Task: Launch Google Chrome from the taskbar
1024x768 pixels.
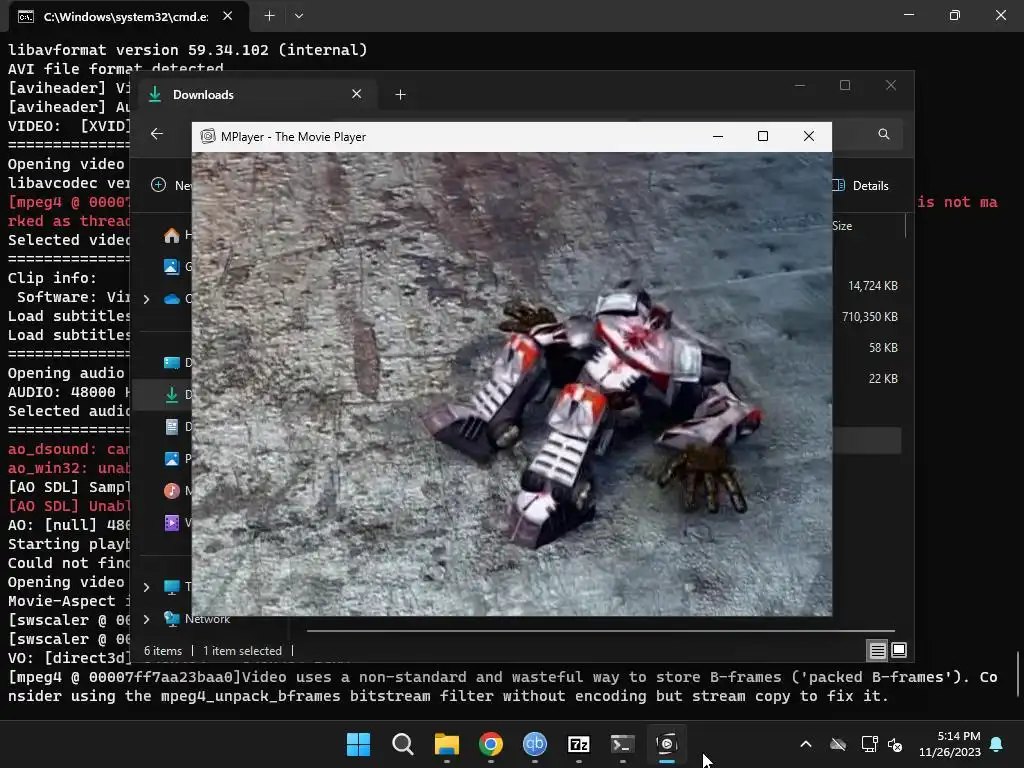Action: point(490,744)
